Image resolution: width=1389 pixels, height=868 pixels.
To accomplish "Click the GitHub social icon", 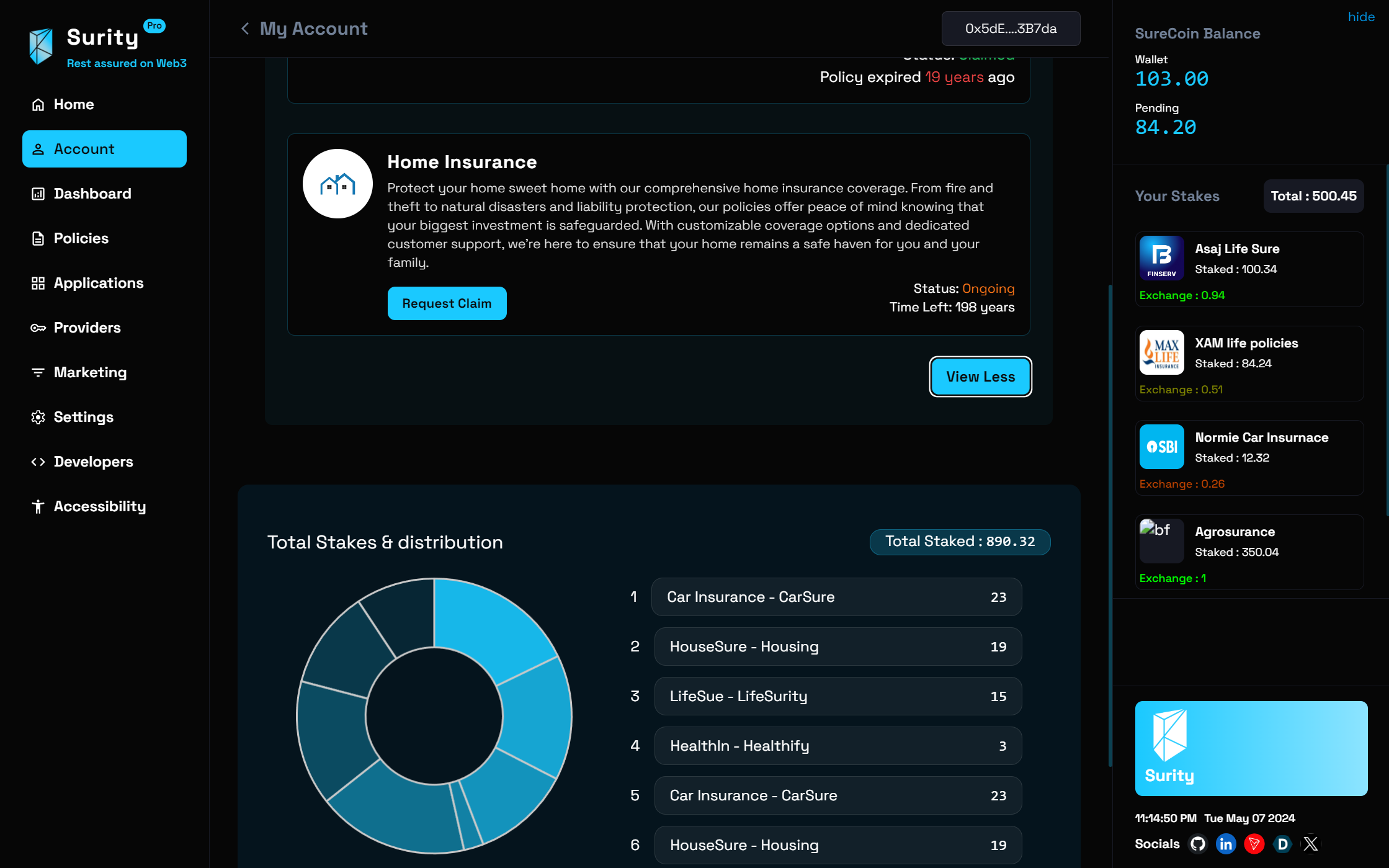I will (x=1198, y=844).
